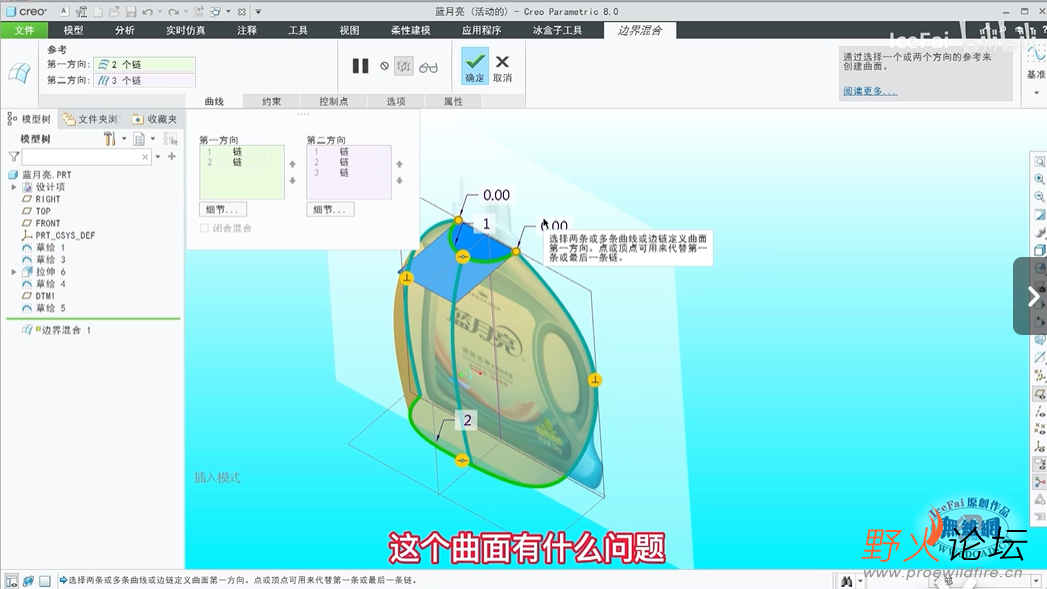Viewport: 1047px width, 589px height.
Task: Click the Save icon in quick access
Action: point(132,11)
